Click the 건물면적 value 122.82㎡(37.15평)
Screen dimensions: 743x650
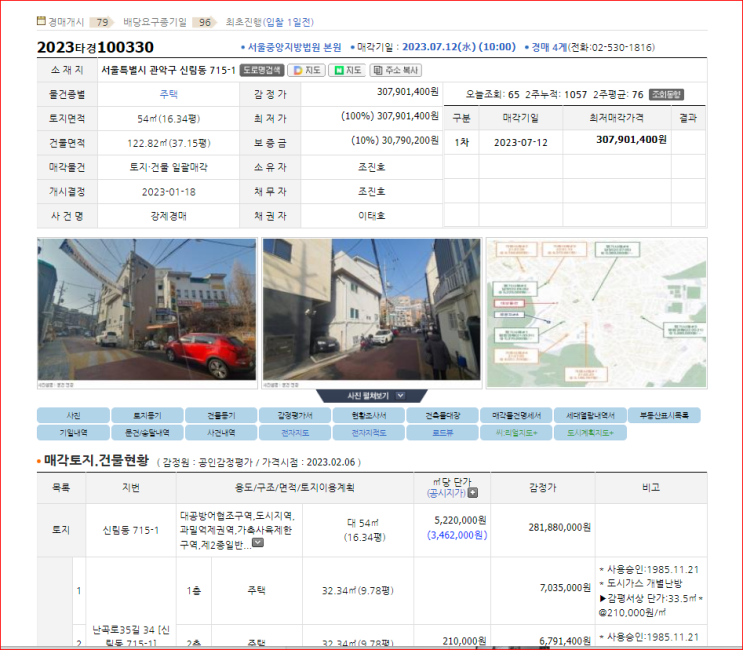[169, 143]
